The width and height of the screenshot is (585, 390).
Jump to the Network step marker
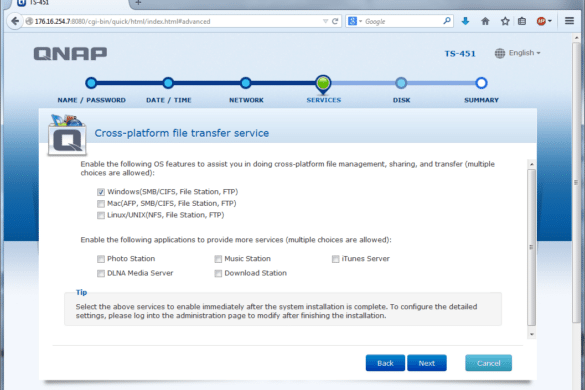245,83
